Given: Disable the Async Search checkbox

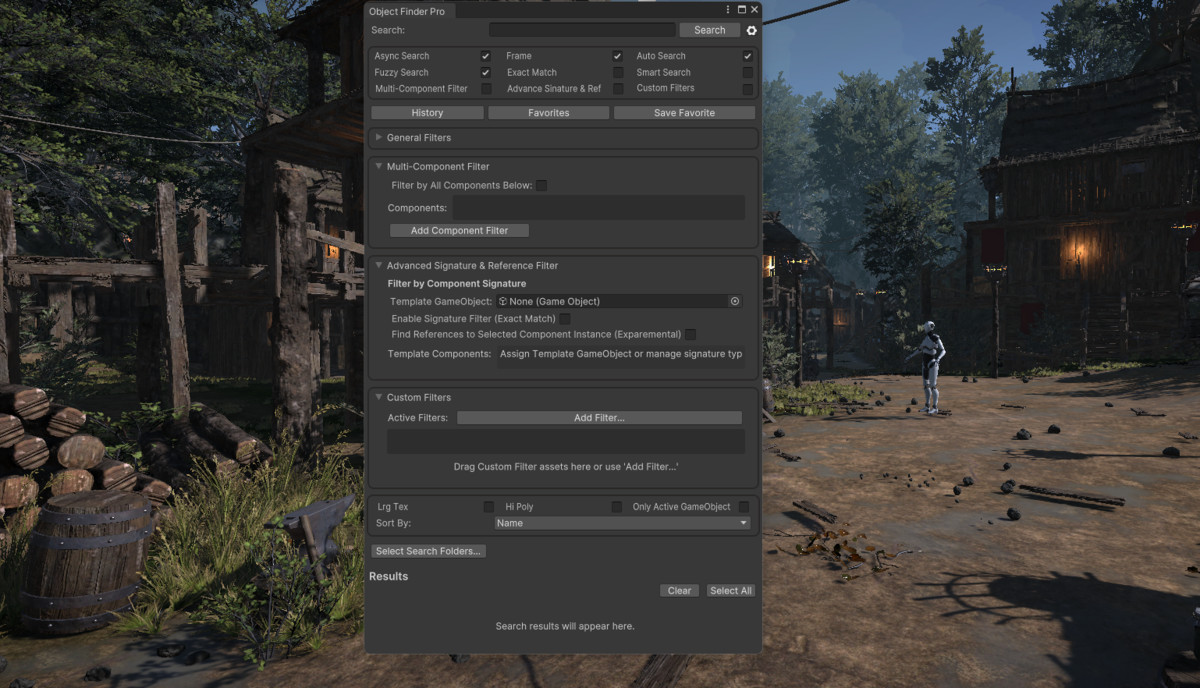Looking at the screenshot, I should (x=486, y=56).
